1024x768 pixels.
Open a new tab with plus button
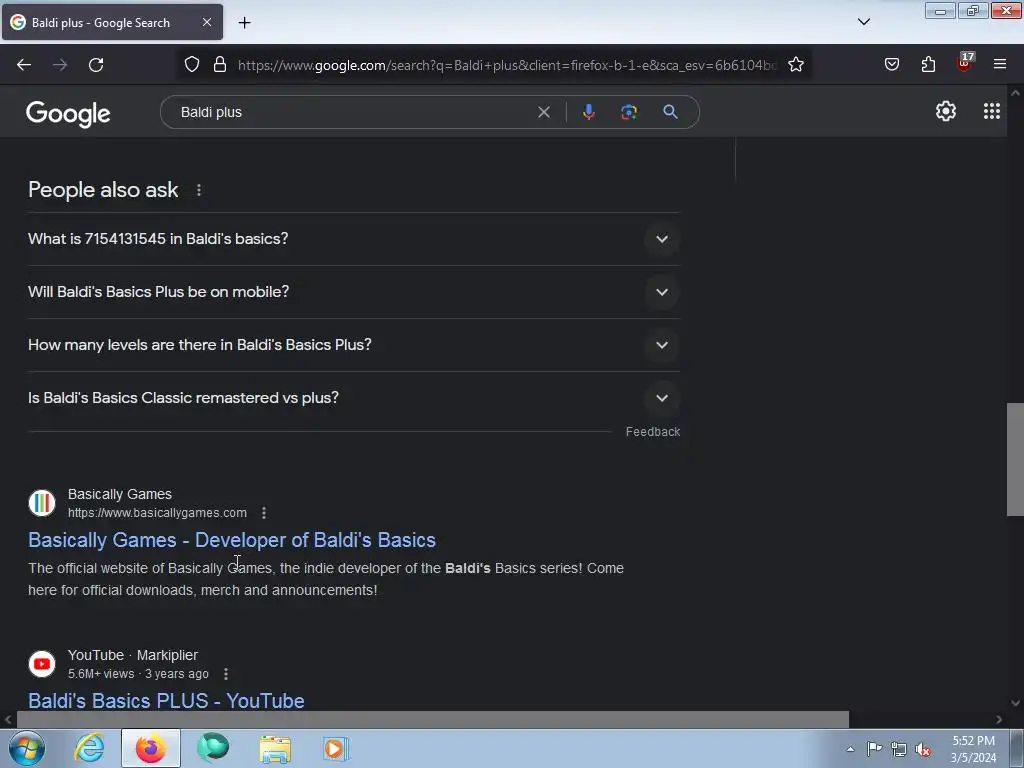click(x=244, y=23)
